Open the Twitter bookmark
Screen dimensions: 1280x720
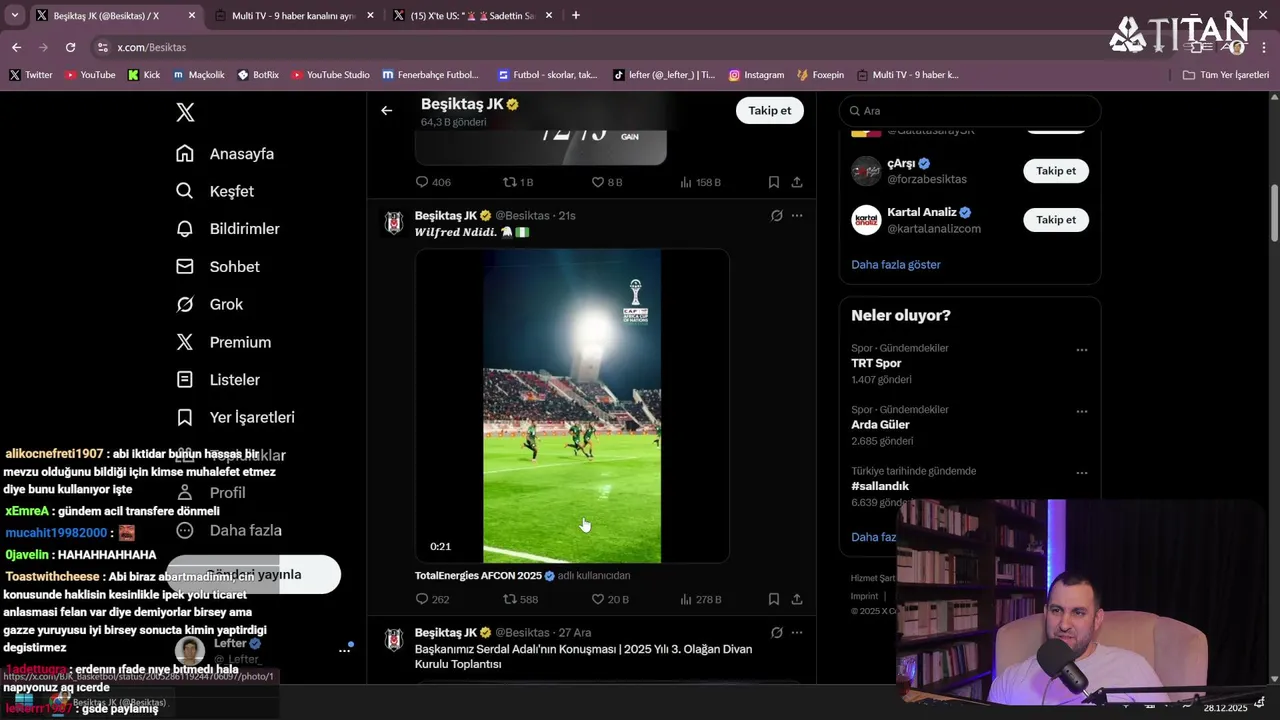(x=31, y=75)
